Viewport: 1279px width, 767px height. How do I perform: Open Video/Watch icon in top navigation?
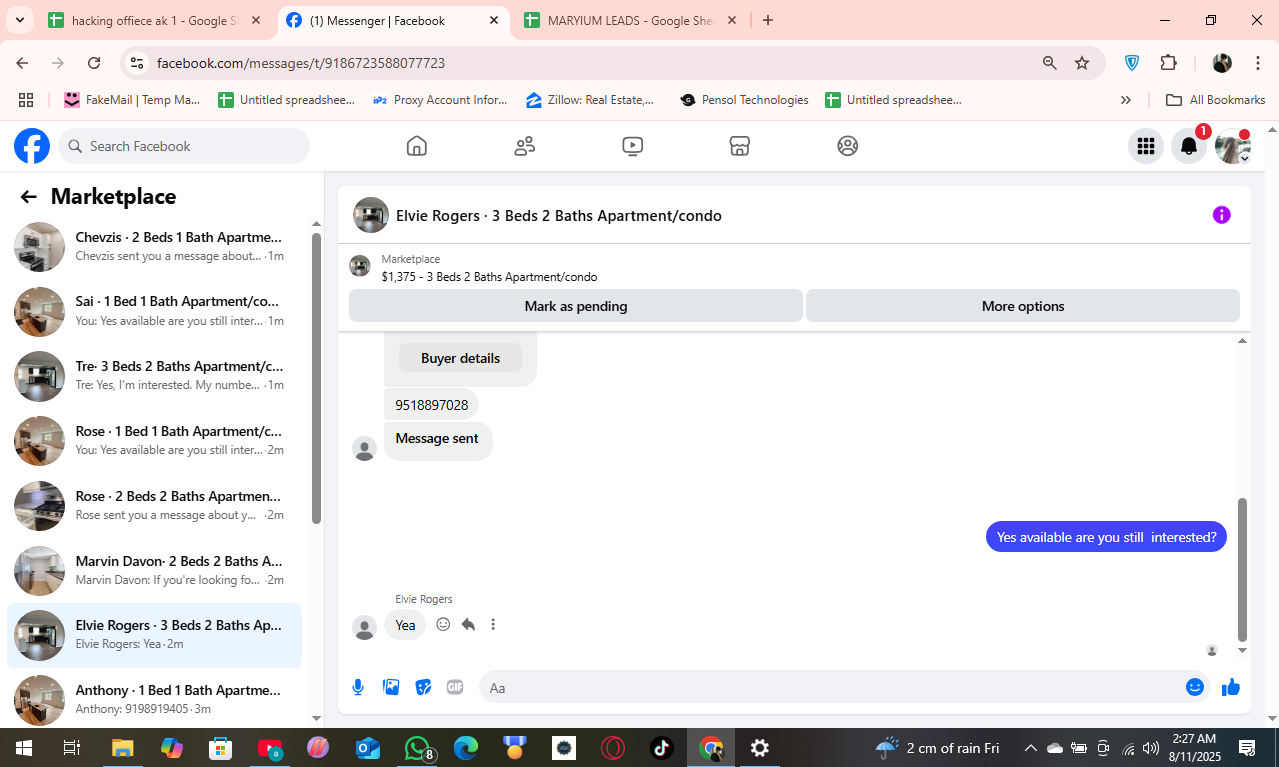(632, 146)
